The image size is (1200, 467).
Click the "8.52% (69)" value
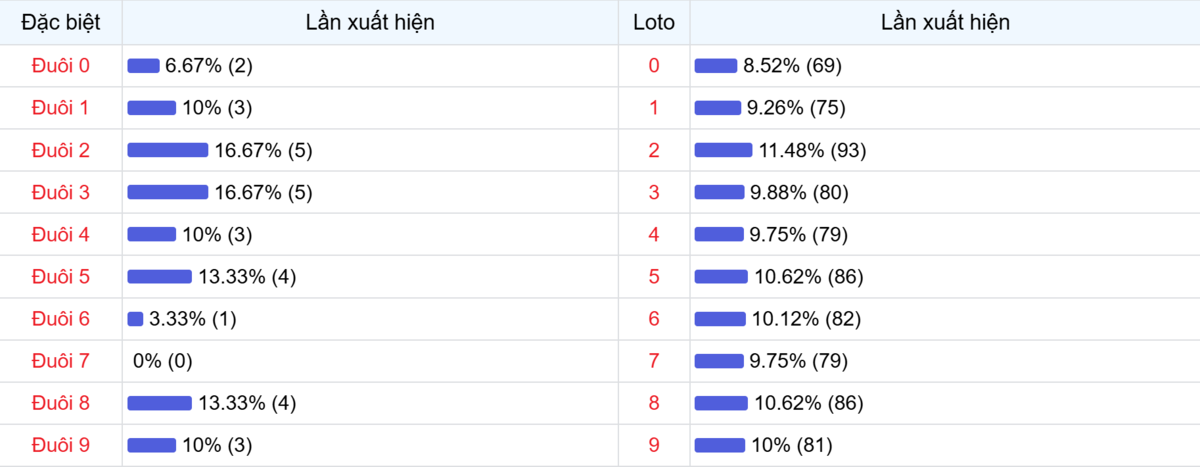pyautogui.click(x=793, y=66)
